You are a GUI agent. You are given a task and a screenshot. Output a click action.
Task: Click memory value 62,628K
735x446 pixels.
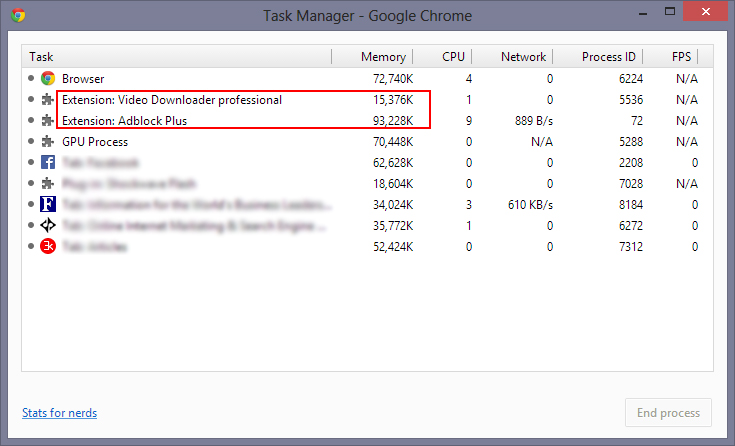click(393, 163)
